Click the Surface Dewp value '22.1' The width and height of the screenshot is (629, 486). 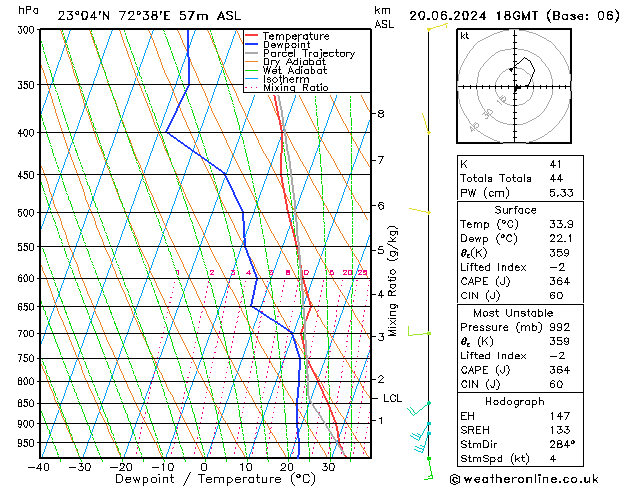(561, 239)
